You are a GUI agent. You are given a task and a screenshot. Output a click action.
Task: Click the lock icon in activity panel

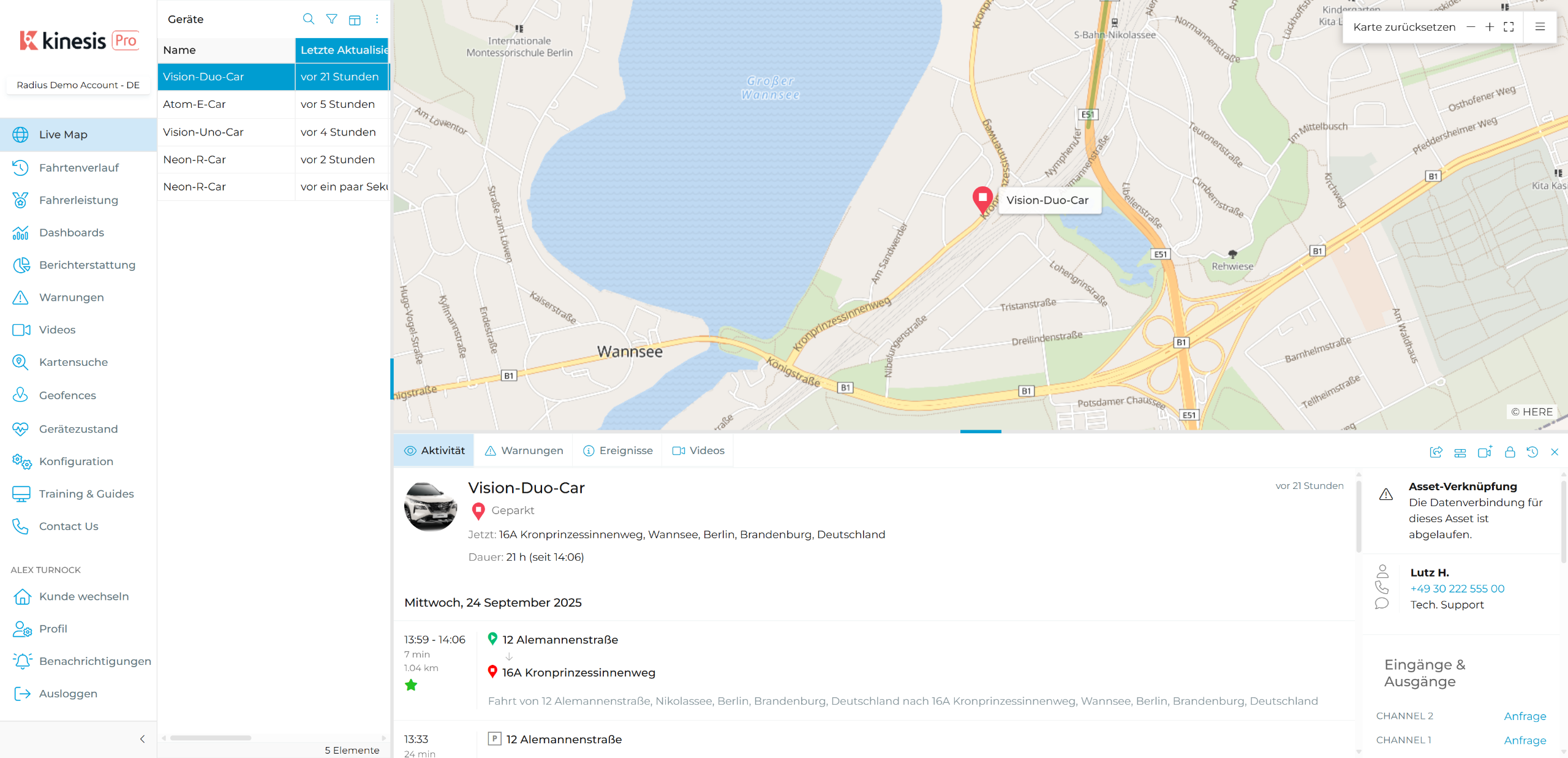(x=1510, y=452)
